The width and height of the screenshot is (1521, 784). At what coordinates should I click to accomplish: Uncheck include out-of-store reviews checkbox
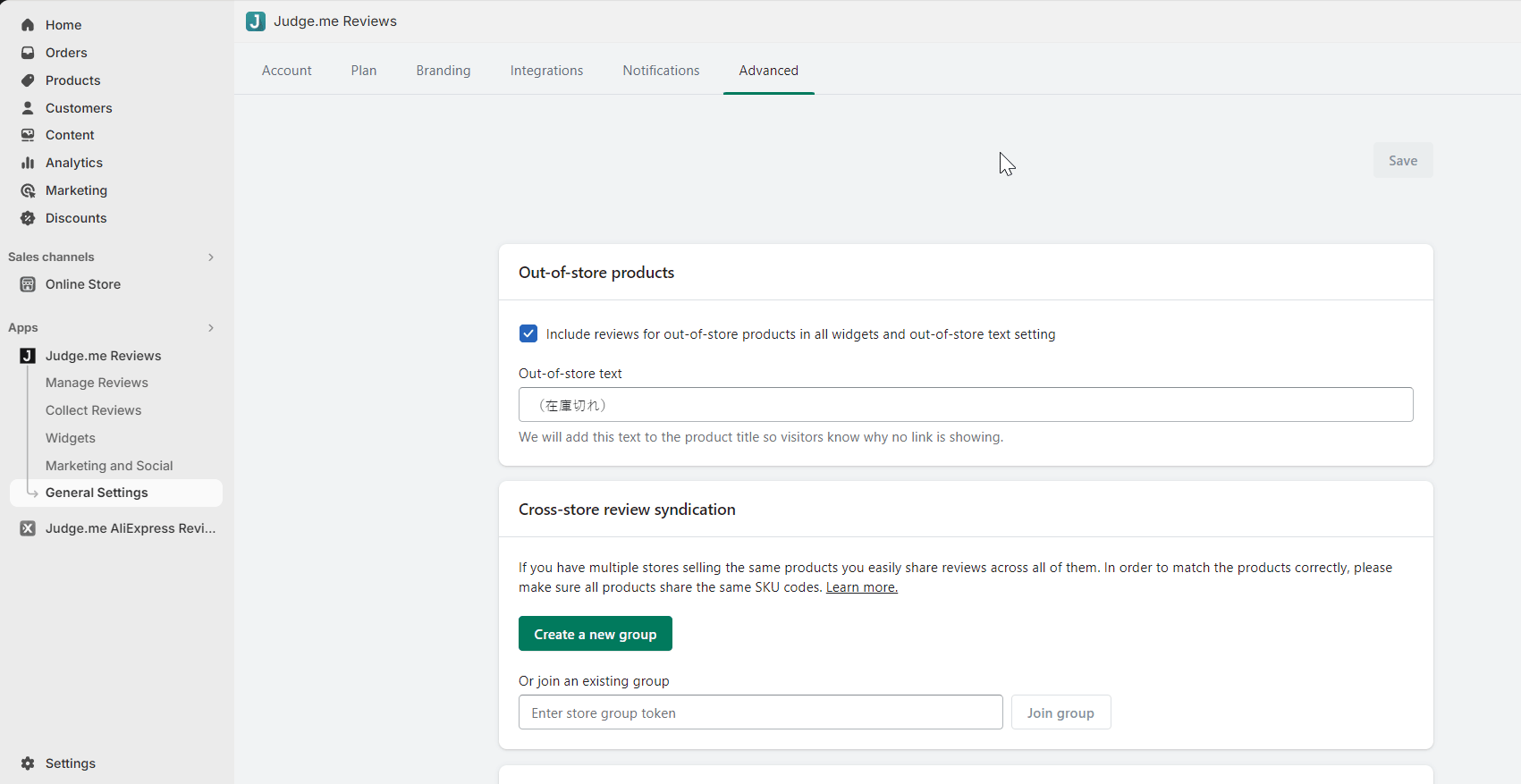[528, 334]
